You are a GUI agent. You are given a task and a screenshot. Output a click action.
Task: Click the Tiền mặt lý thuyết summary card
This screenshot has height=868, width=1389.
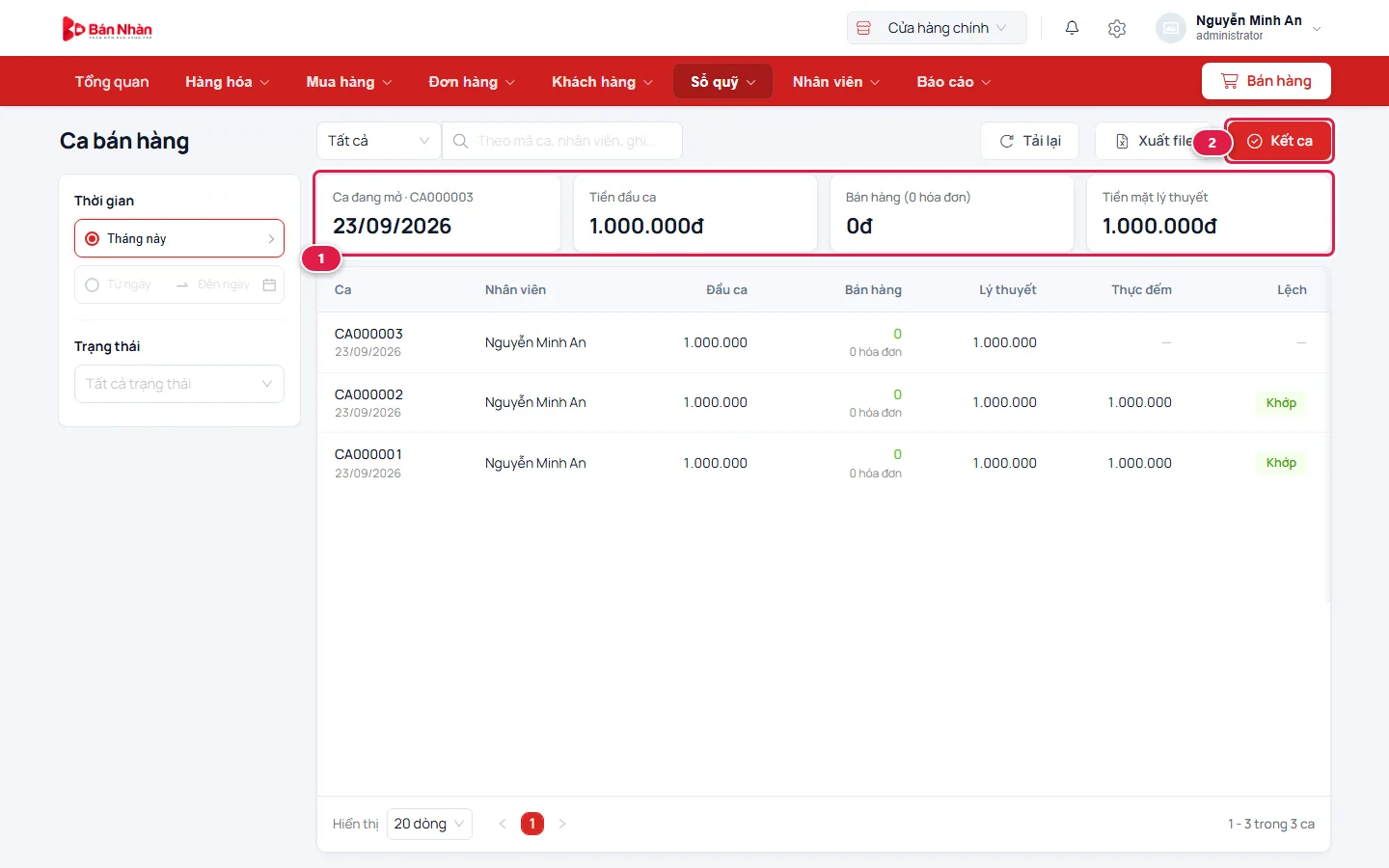1209,213
